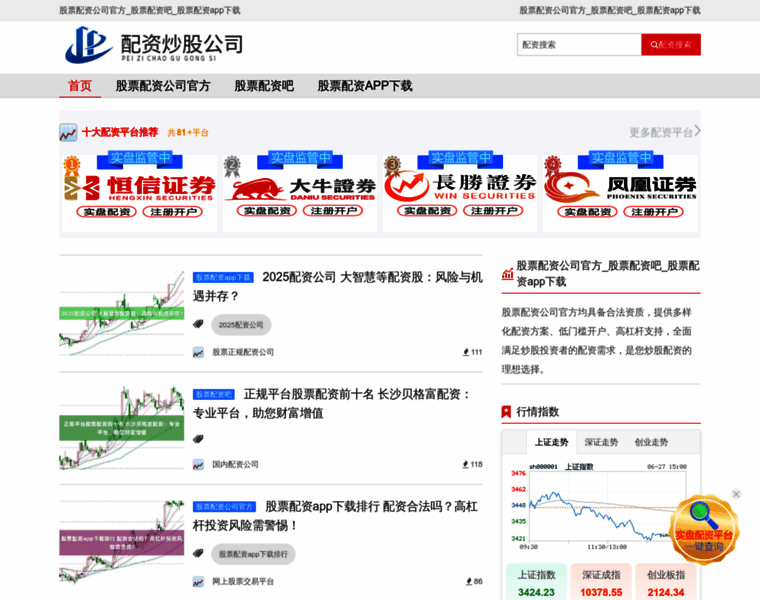
Task: Click the 配资炒股公司 site logo
Action: [x=154, y=45]
